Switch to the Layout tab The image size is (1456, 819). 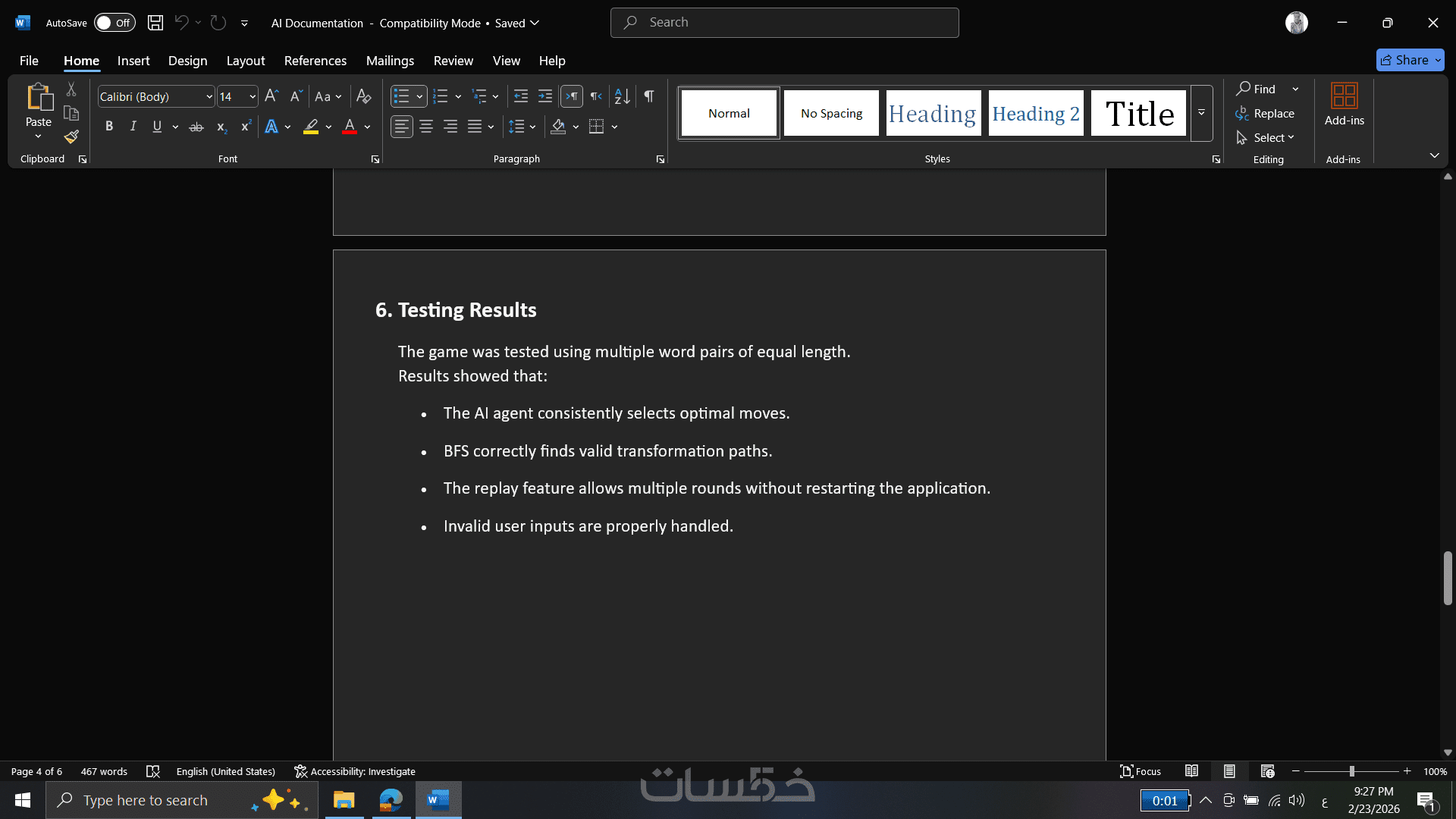click(x=245, y=61)
